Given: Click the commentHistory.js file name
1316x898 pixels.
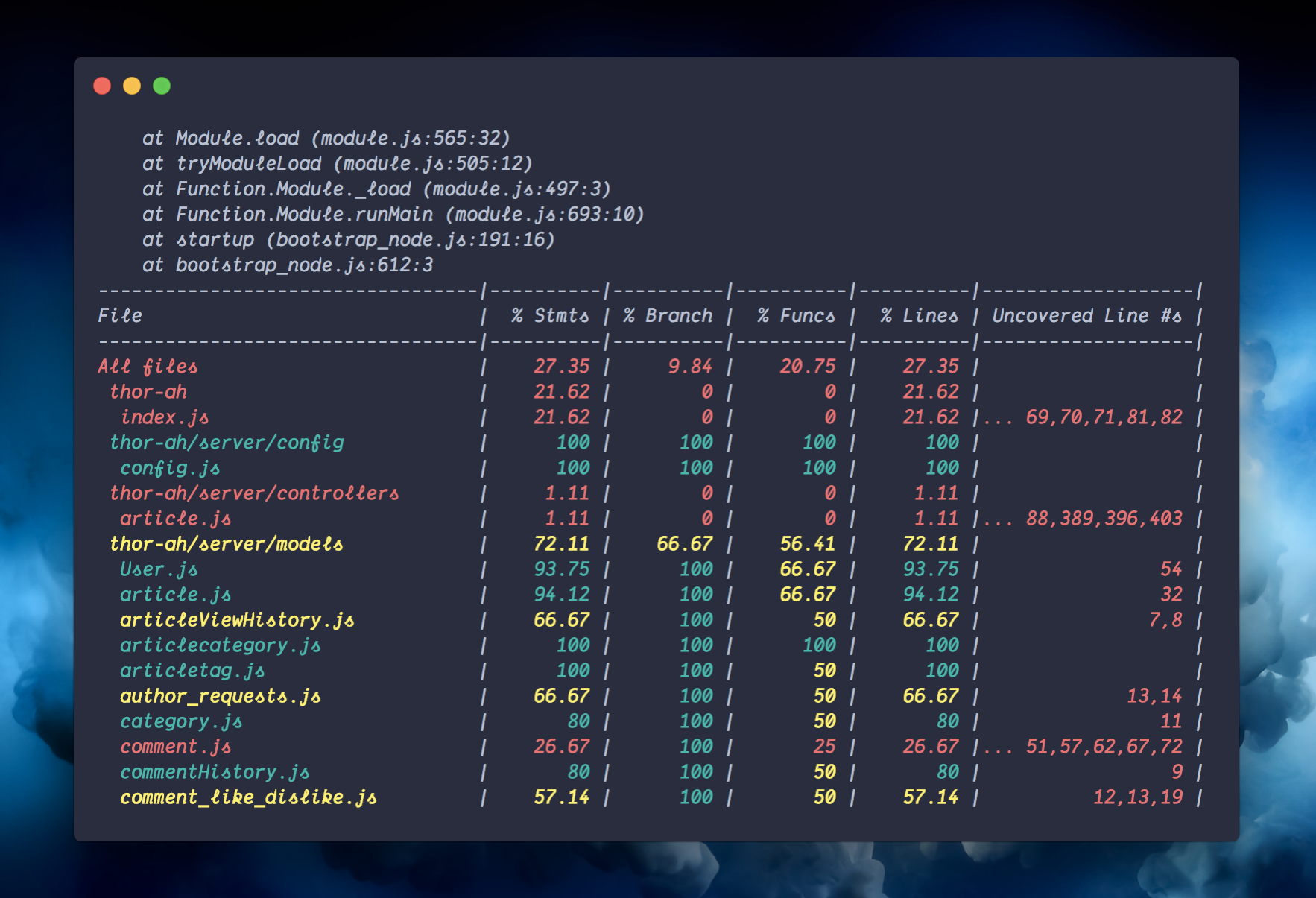Looking at the screenshot, I should [215, 772].
